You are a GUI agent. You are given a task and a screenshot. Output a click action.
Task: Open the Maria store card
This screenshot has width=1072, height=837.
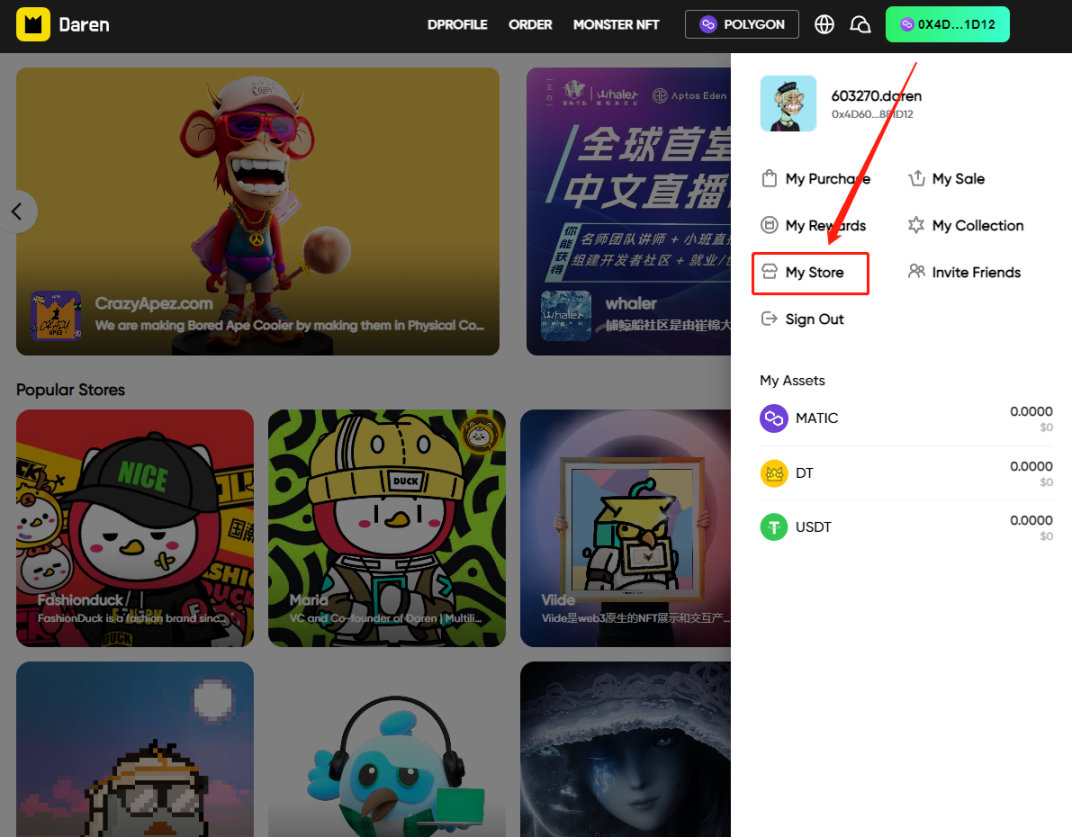386,527
